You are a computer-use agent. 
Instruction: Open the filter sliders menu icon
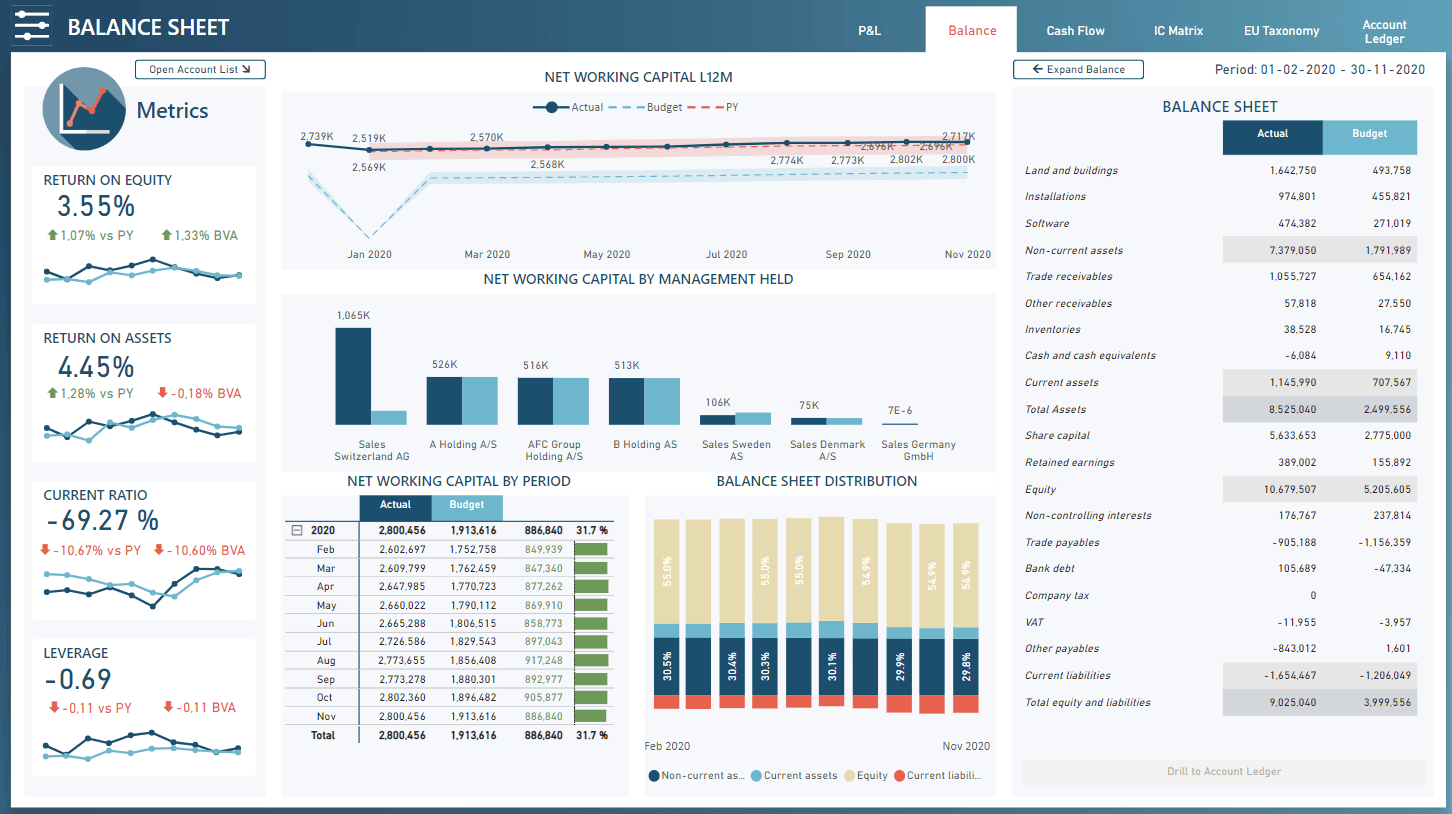pyautogui.click(x=32, y=27)
